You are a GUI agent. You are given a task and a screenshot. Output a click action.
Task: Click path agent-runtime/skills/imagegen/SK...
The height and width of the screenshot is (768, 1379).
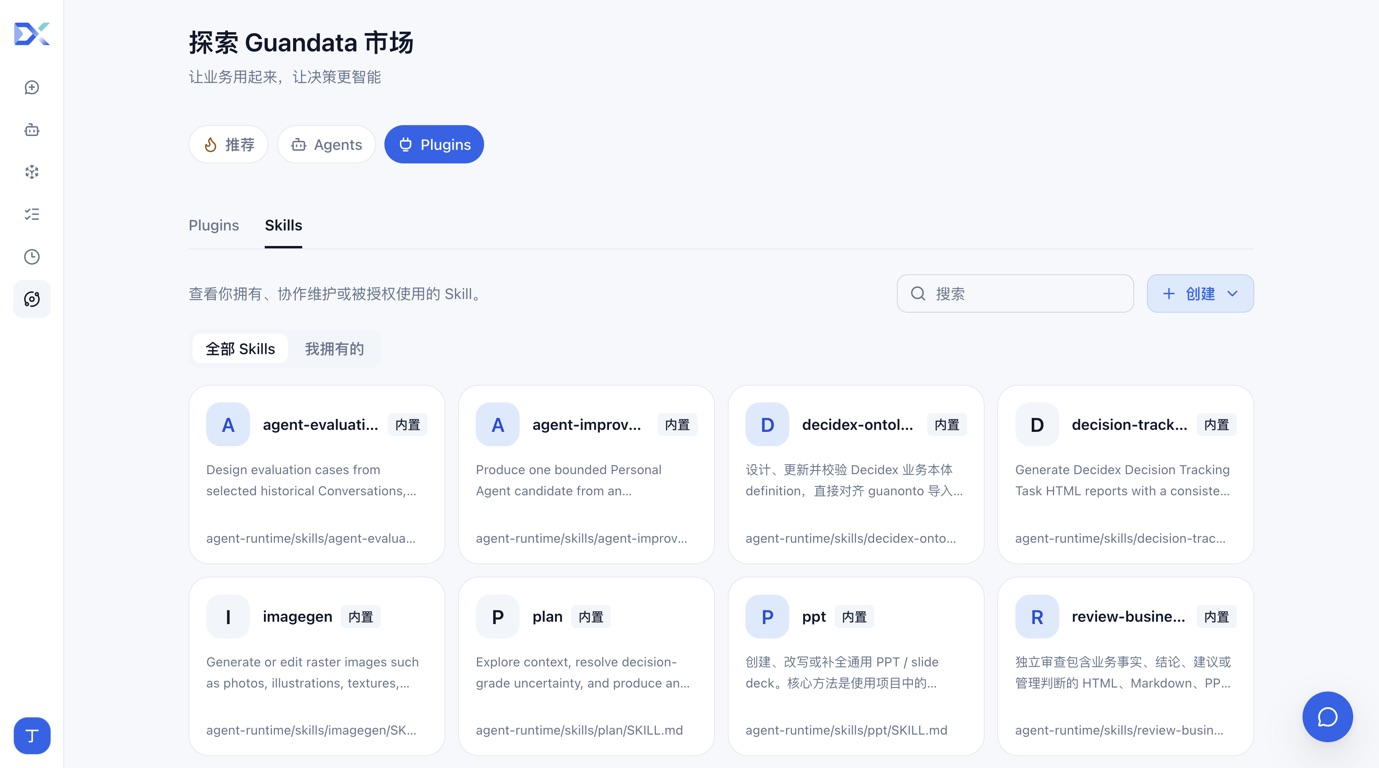[x=311, y=730]
